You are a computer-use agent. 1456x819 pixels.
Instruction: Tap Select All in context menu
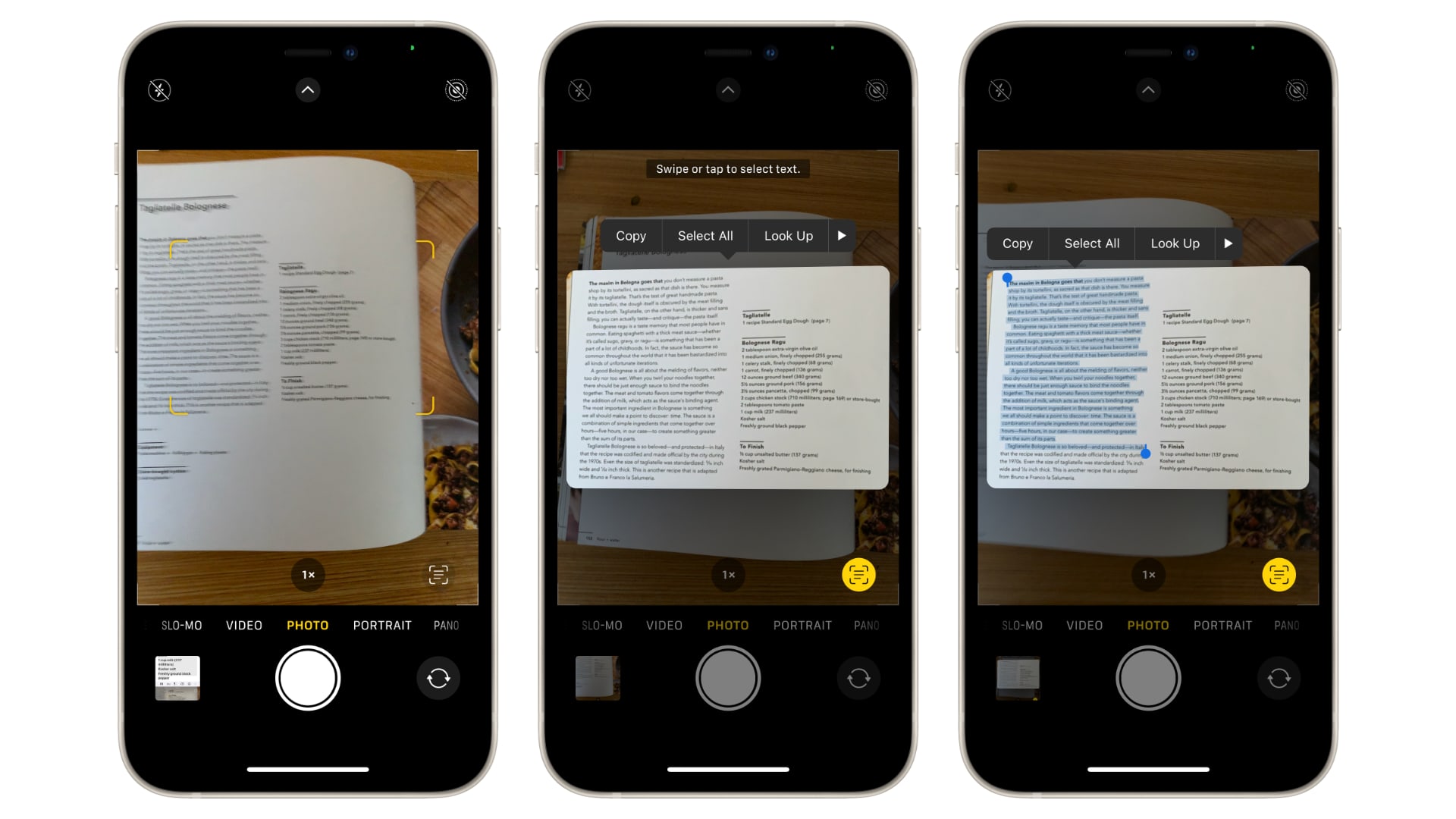pos(705,236)
